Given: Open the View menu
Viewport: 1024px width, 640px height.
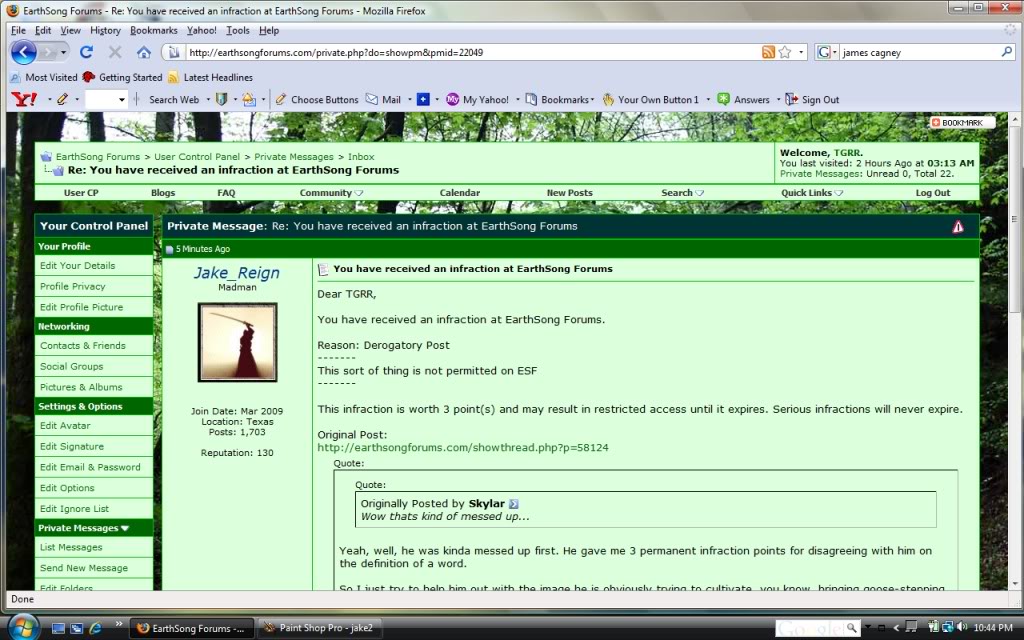Looking at the screenshot, I should pyautogui.click(x=71, y=30).
